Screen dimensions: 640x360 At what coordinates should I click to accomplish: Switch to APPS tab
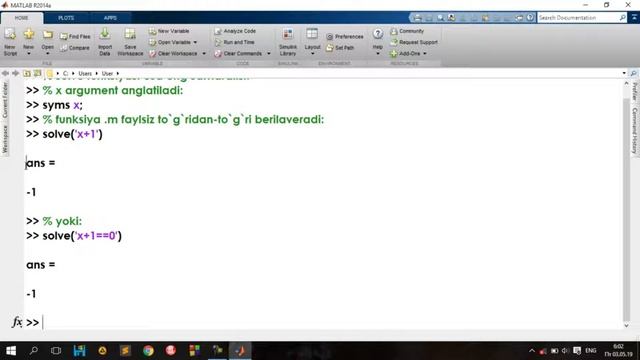[x=110, y=18]
